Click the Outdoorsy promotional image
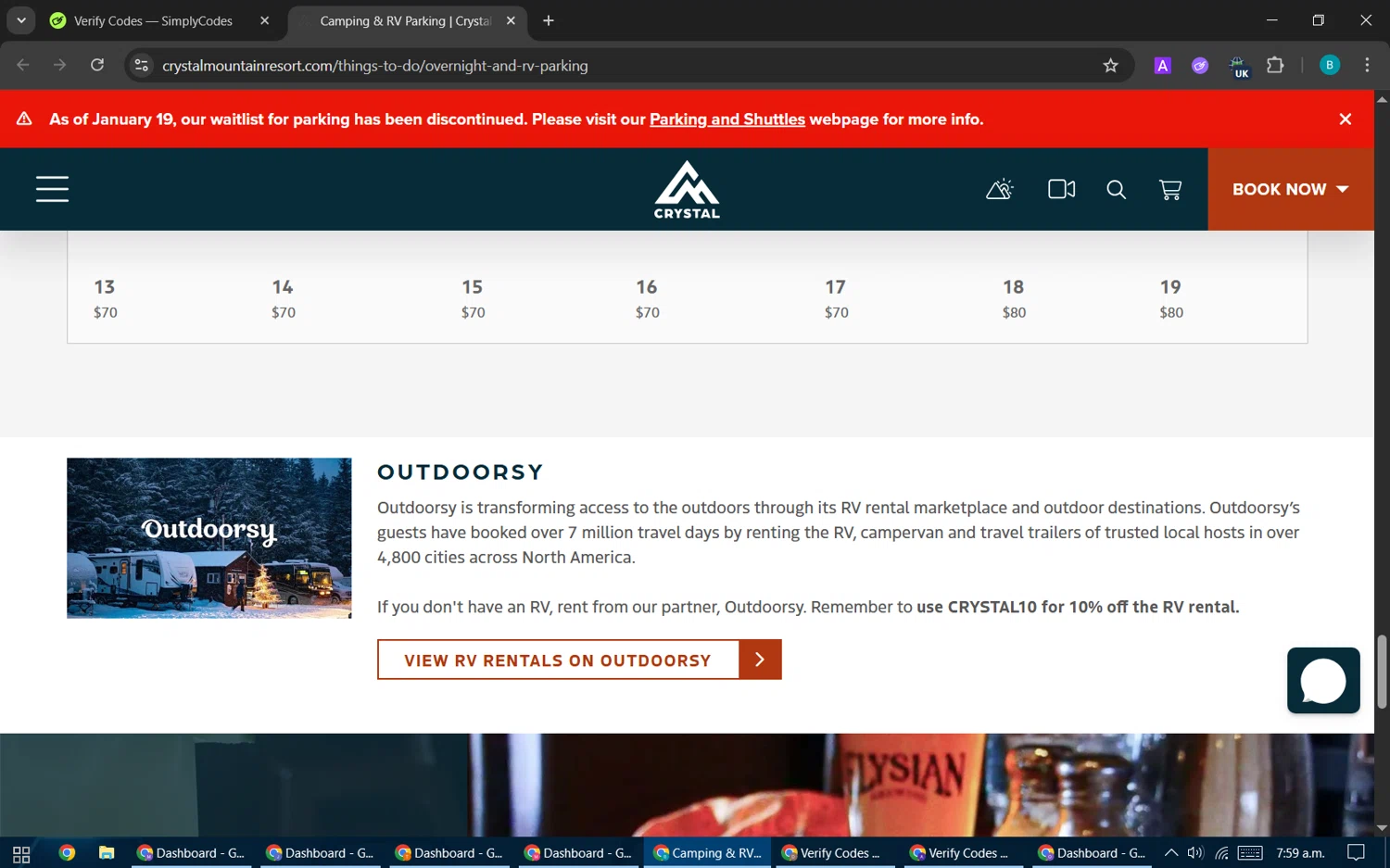The height and width of the screenshot is (868, 1390). click(x=209, y=538)
